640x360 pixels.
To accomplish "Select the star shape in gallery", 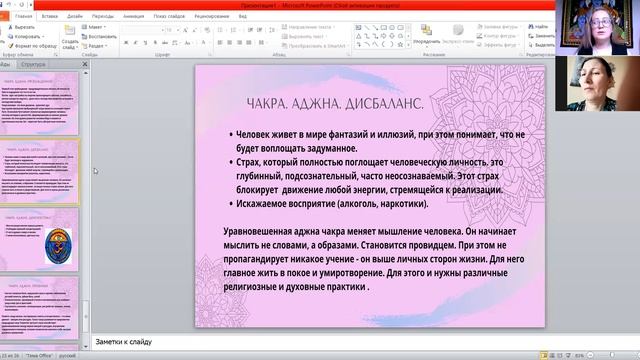I will tap(400, 44).
